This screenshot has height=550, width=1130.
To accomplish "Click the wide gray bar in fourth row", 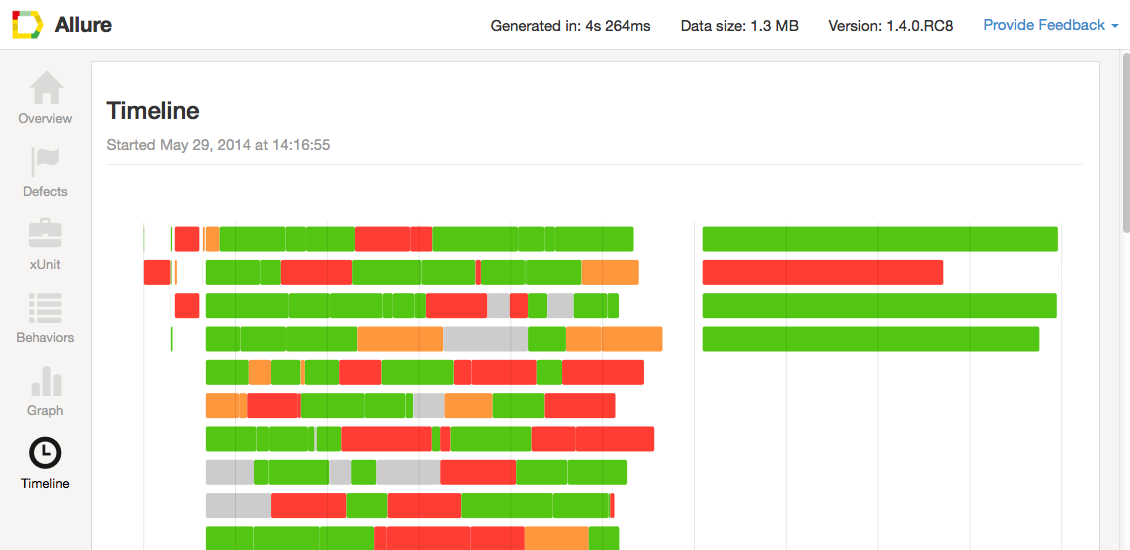I will [x=486, y=339].
